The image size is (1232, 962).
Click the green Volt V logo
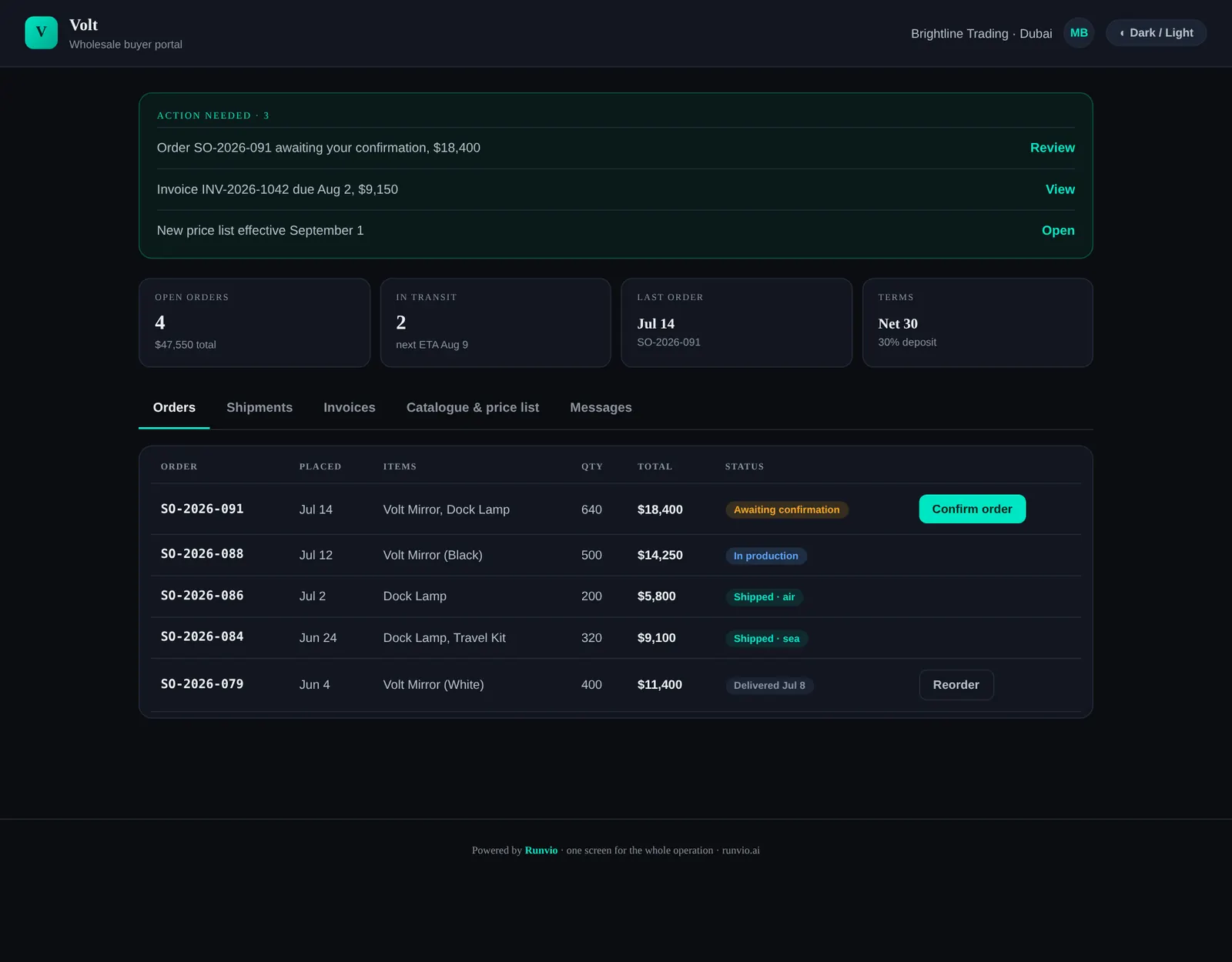pos(41,33)
